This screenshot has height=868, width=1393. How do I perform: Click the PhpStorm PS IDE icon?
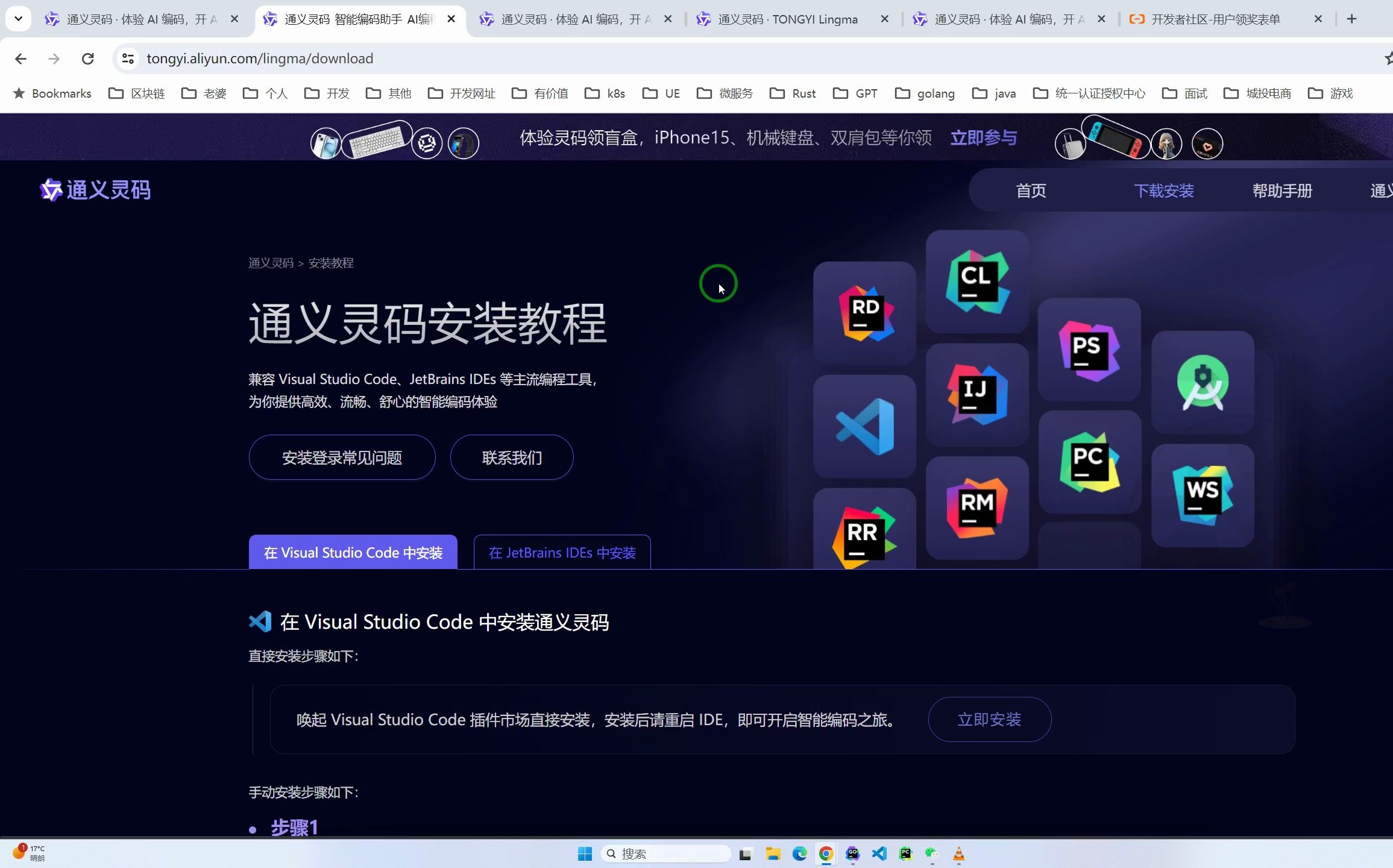tap(1089, 350)
